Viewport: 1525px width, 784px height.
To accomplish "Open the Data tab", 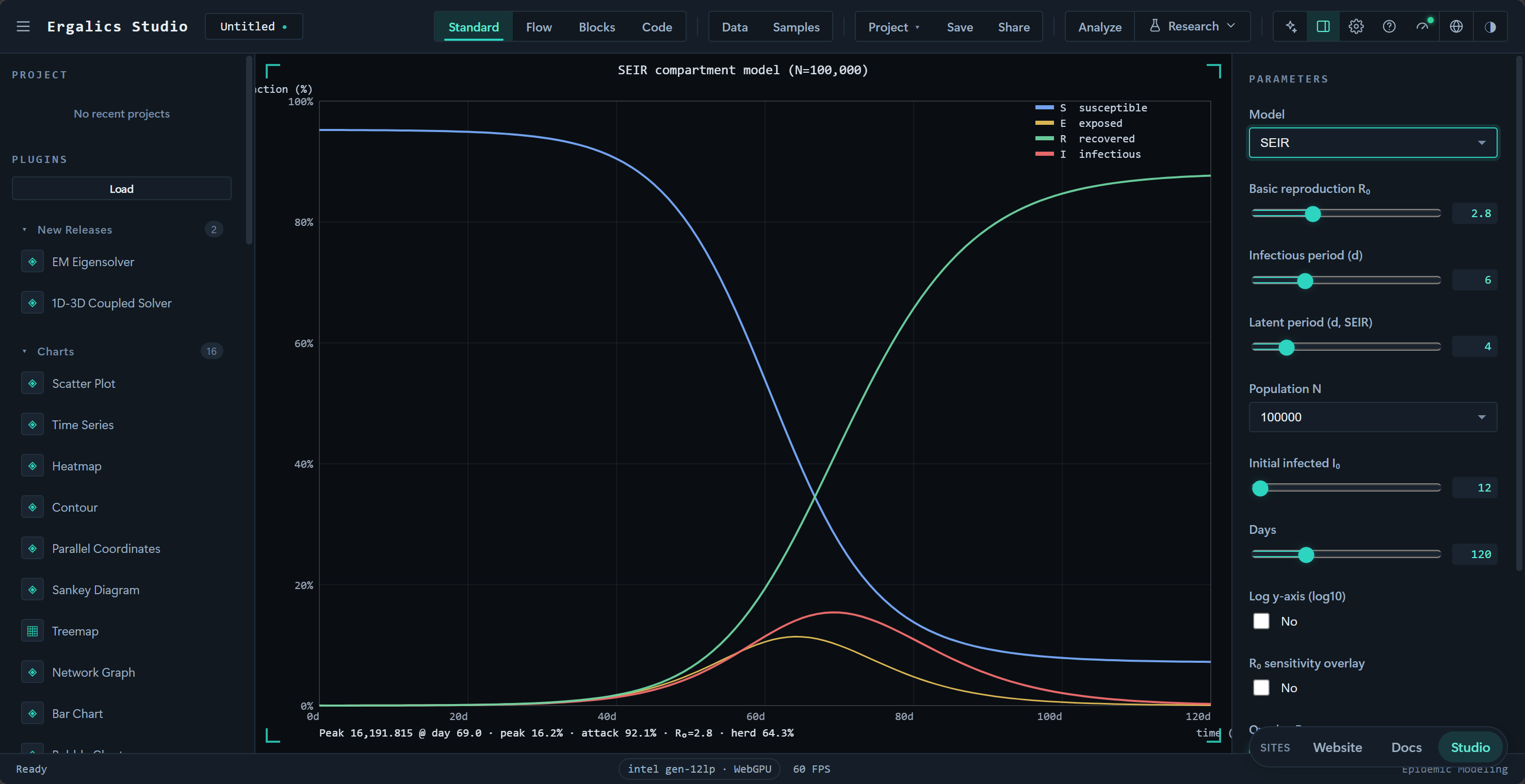I will click(x=735, y=27).
